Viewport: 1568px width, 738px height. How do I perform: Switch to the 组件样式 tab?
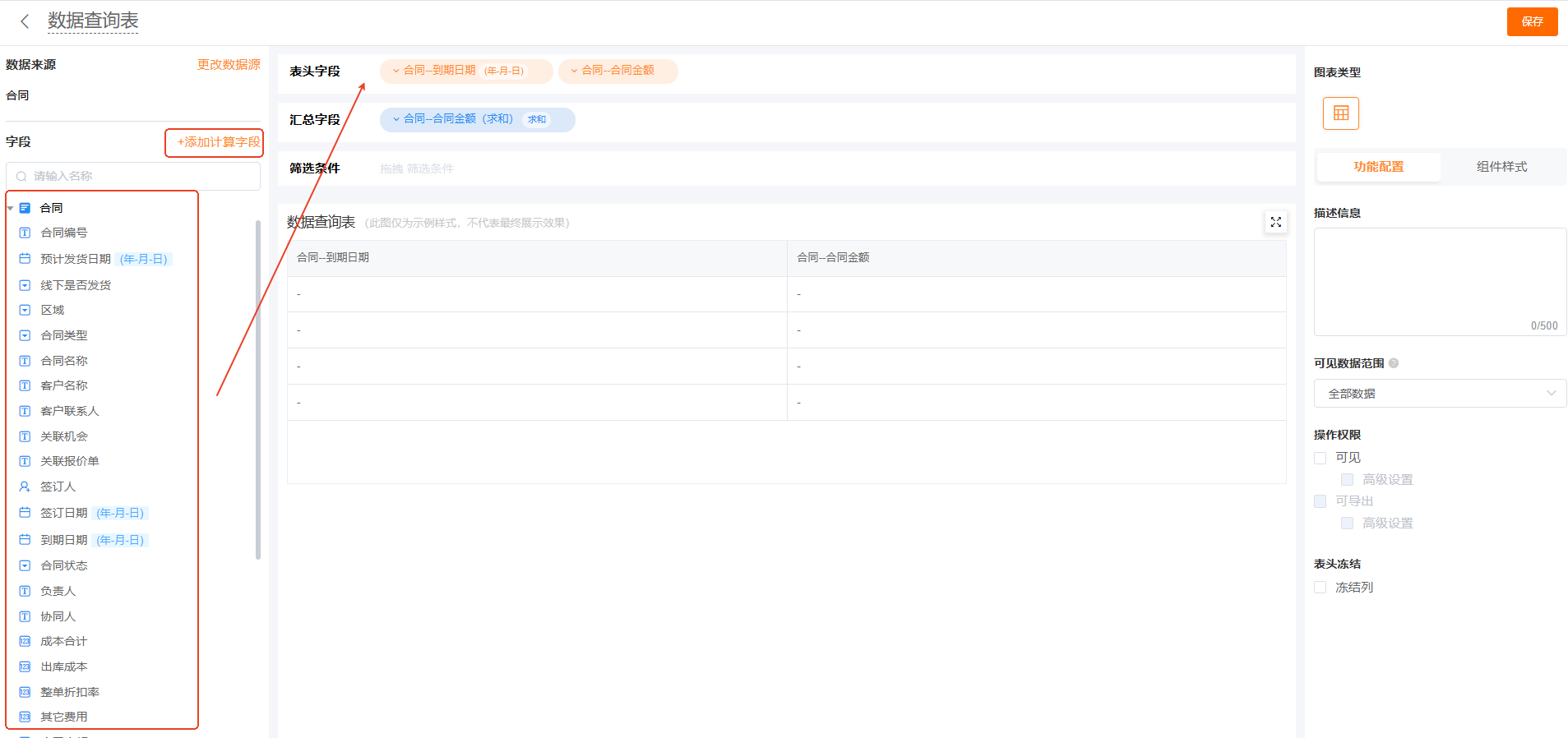1501,167
